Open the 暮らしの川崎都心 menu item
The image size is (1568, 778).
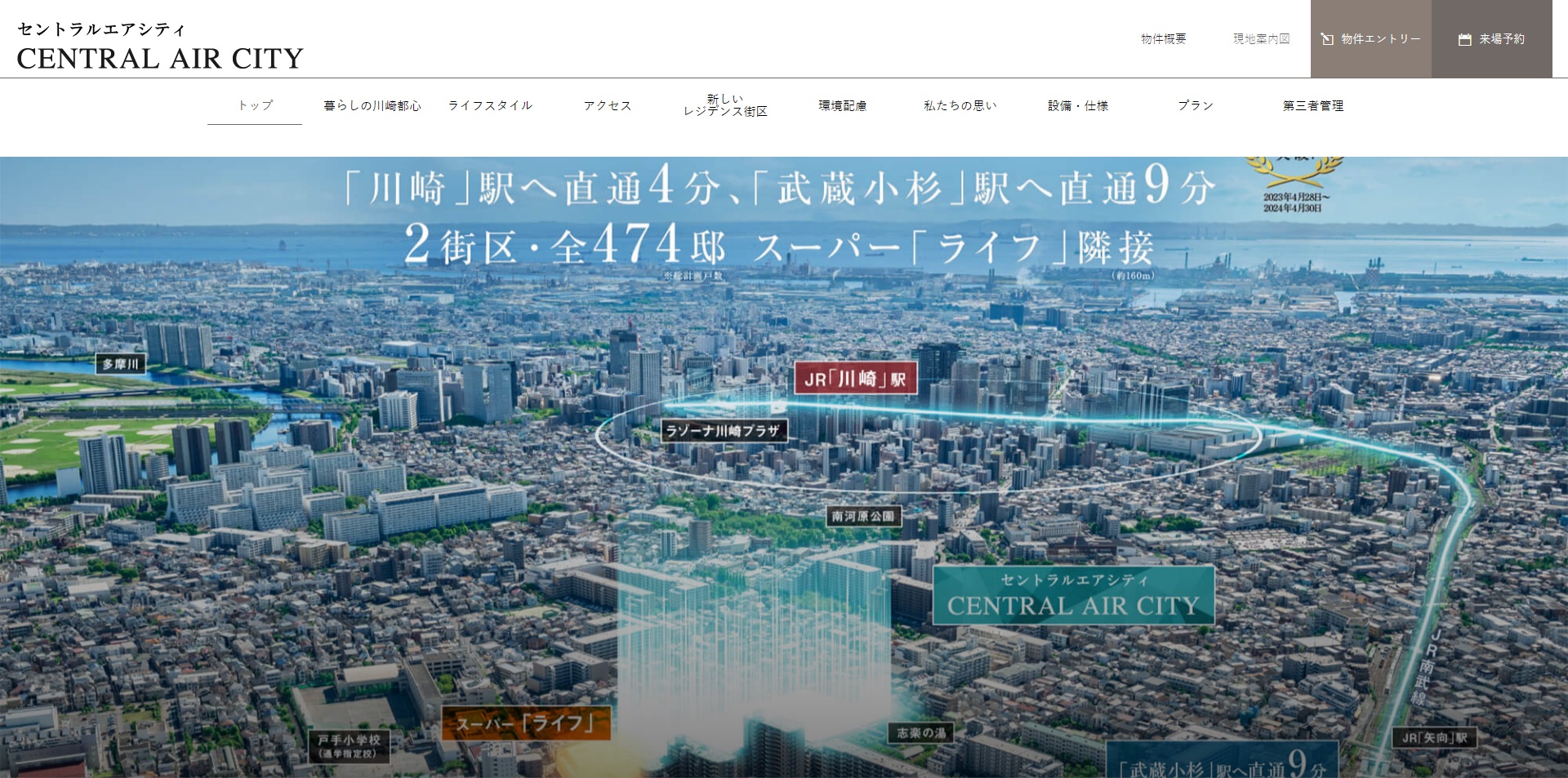(372, 105)
